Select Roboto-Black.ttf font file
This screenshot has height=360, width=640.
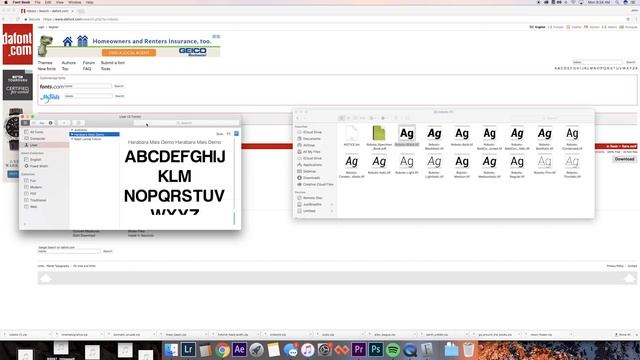[407, 136]
